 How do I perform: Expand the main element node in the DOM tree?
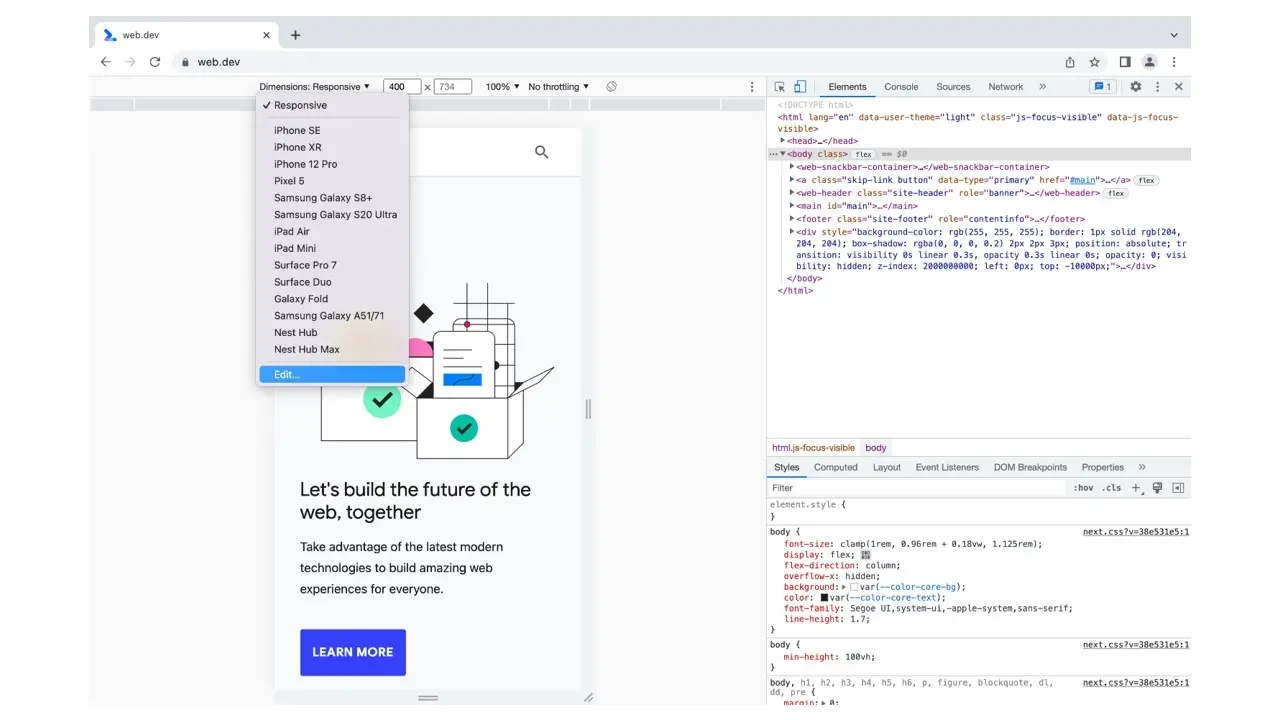(x=792, y=206)
